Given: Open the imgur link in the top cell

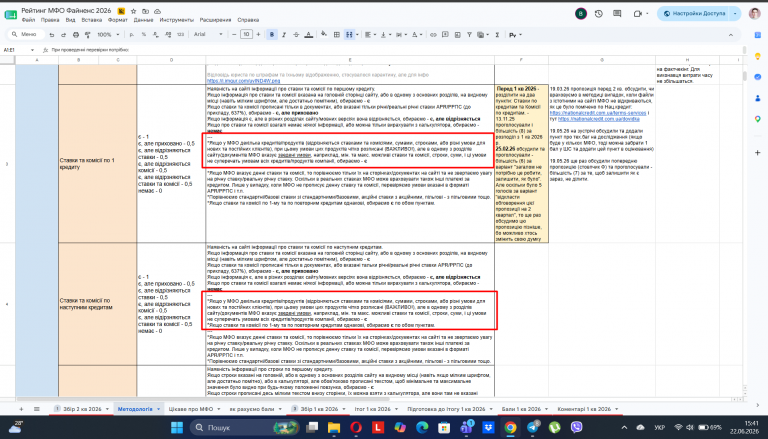Looking at the screenshot, I should click(x=243, y=81).
